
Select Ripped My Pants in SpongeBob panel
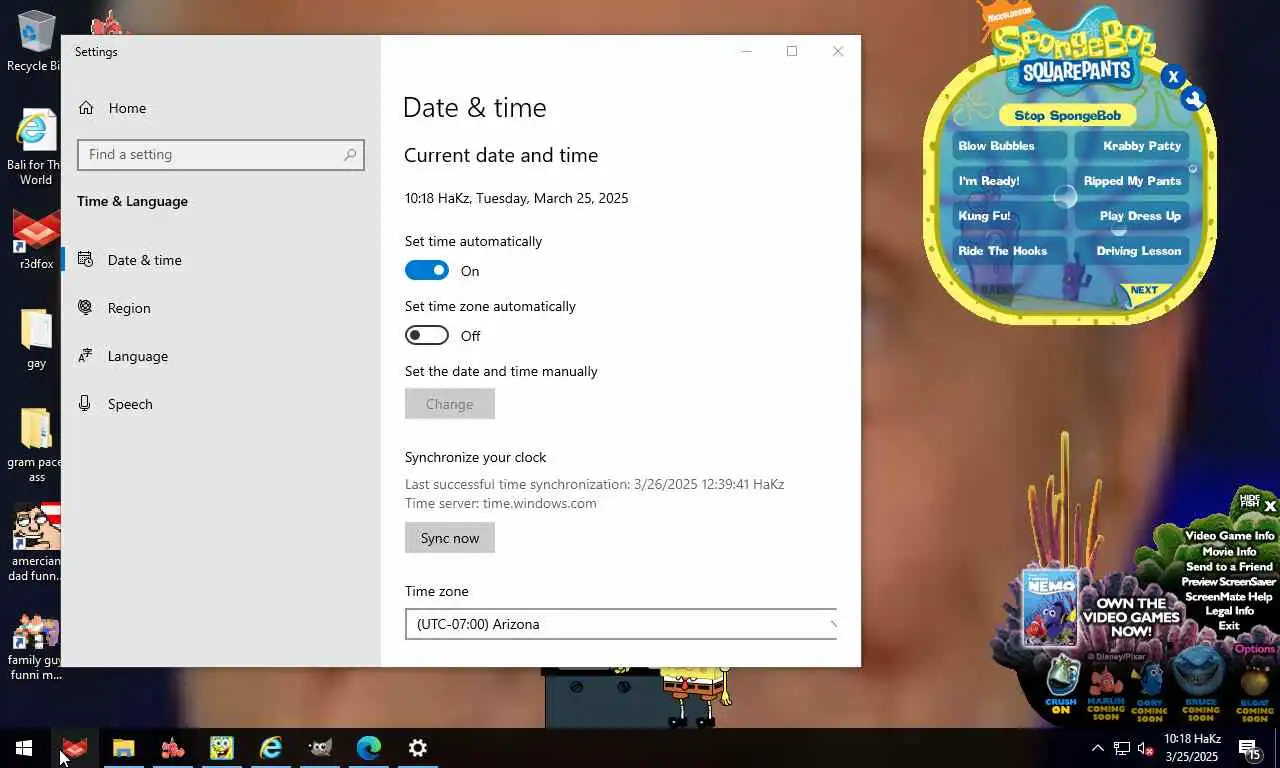(x=1132, y=181)
